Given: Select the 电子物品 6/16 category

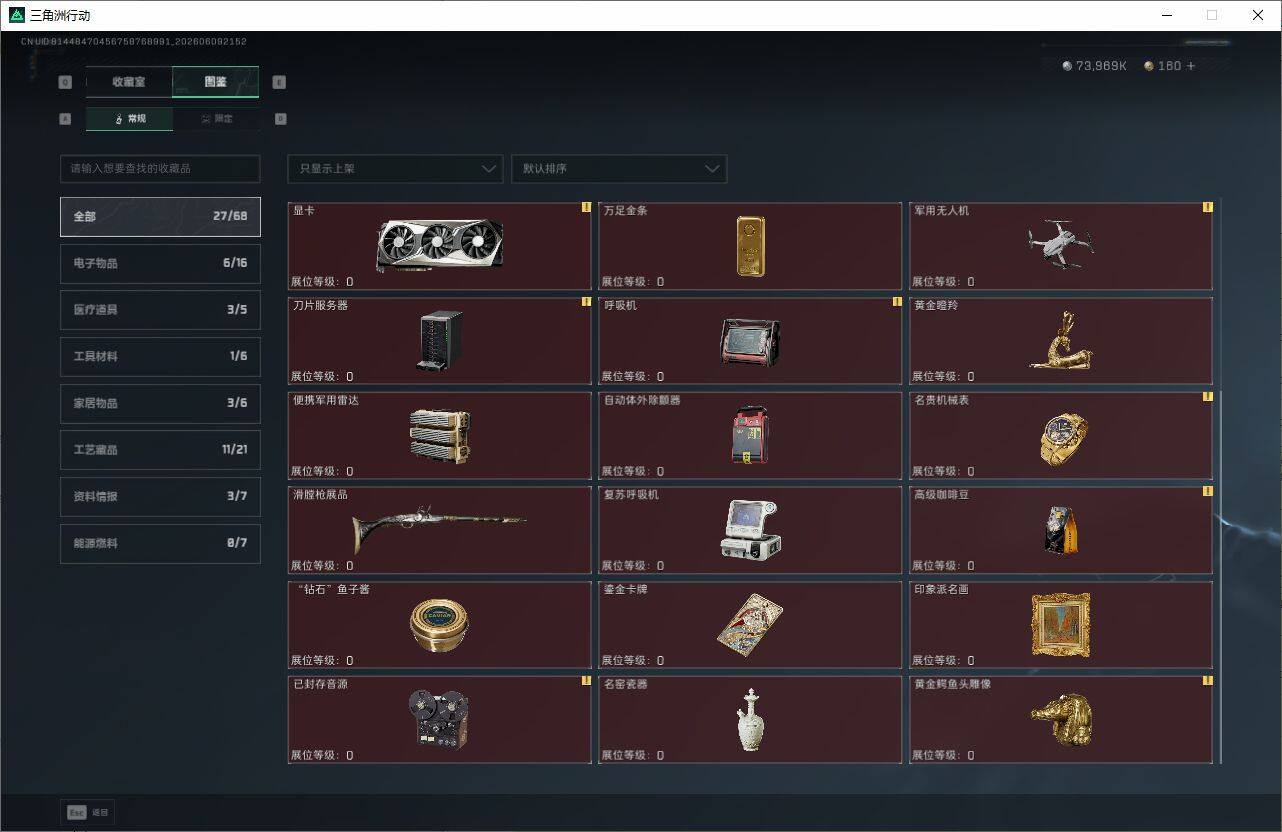Looking at the screenshot, I should pyautogui.click(x=160, y=263).
